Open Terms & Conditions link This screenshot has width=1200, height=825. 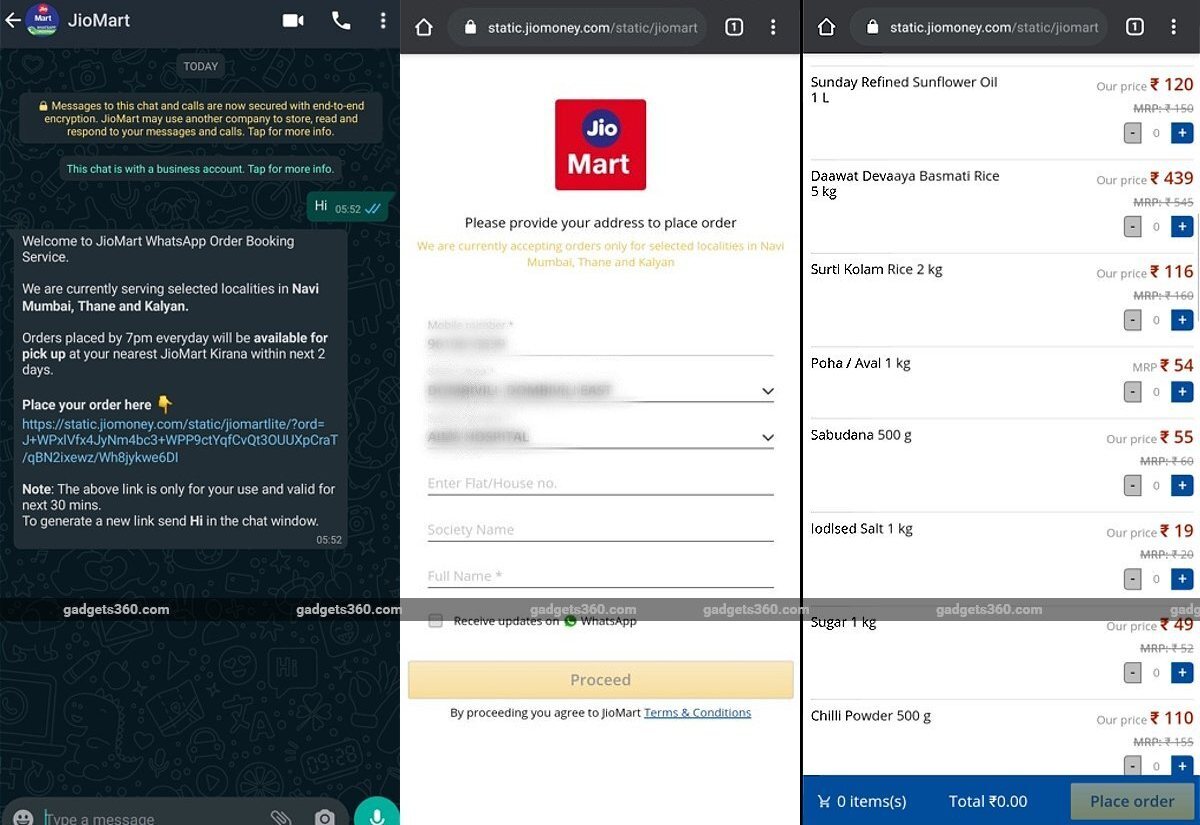[x=697, y=712]
